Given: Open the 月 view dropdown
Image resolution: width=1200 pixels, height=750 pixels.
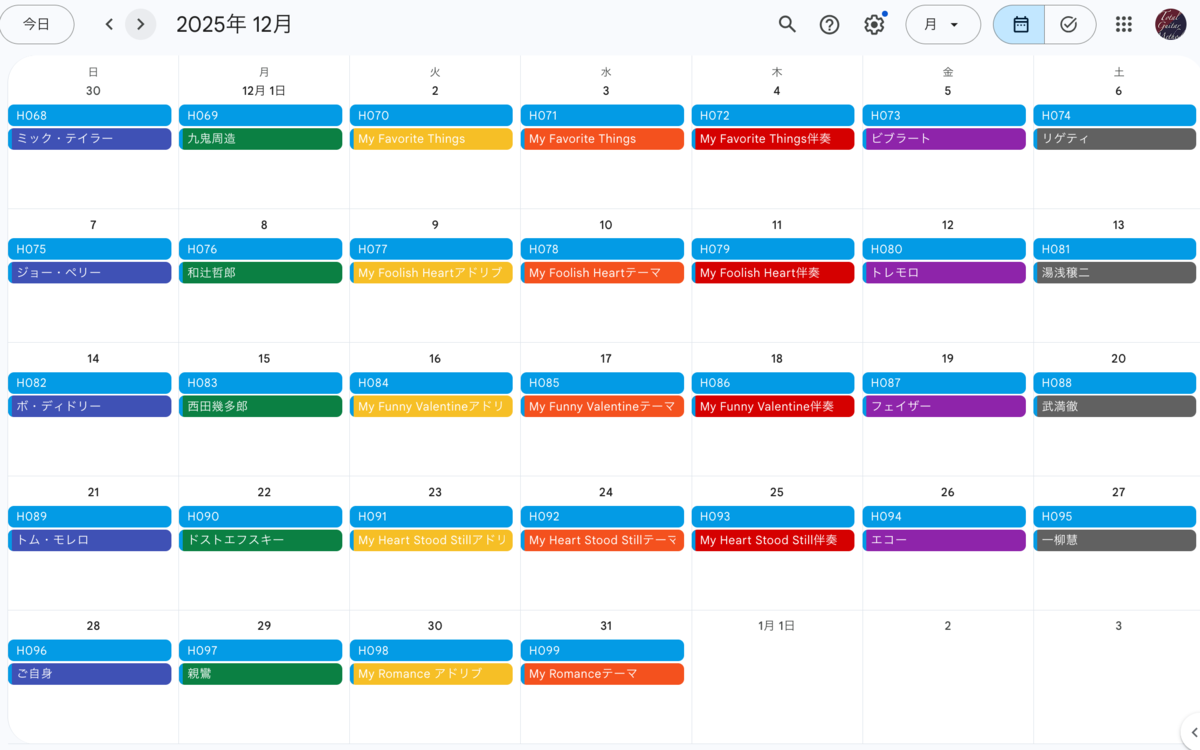Looking at the screenshot, I should pyautogui.click(x=942, y=25).
